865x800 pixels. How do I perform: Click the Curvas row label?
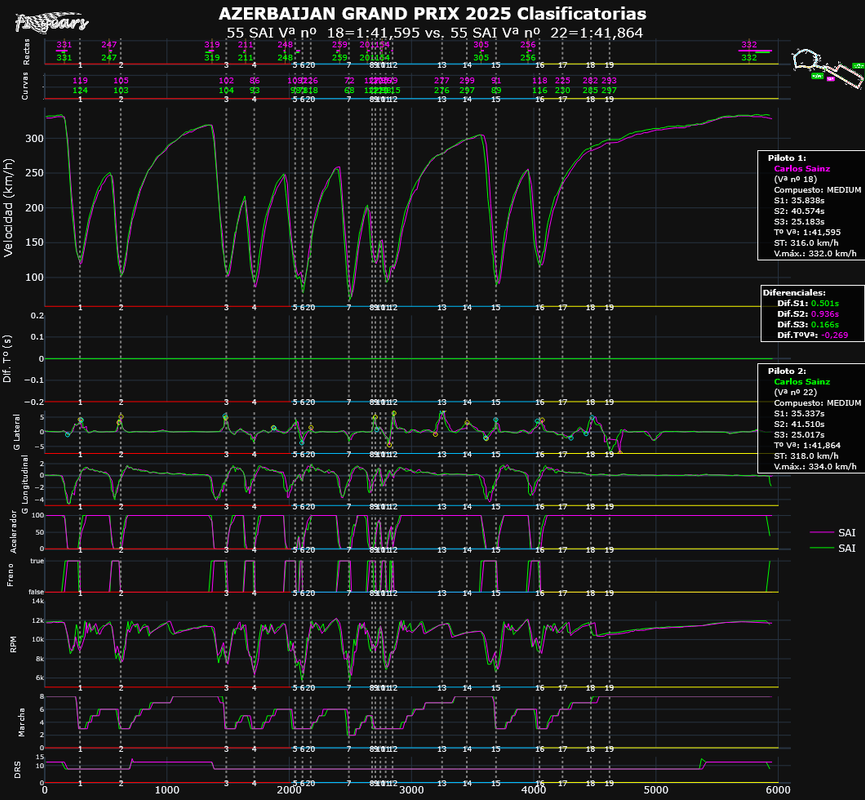point(24,87)
